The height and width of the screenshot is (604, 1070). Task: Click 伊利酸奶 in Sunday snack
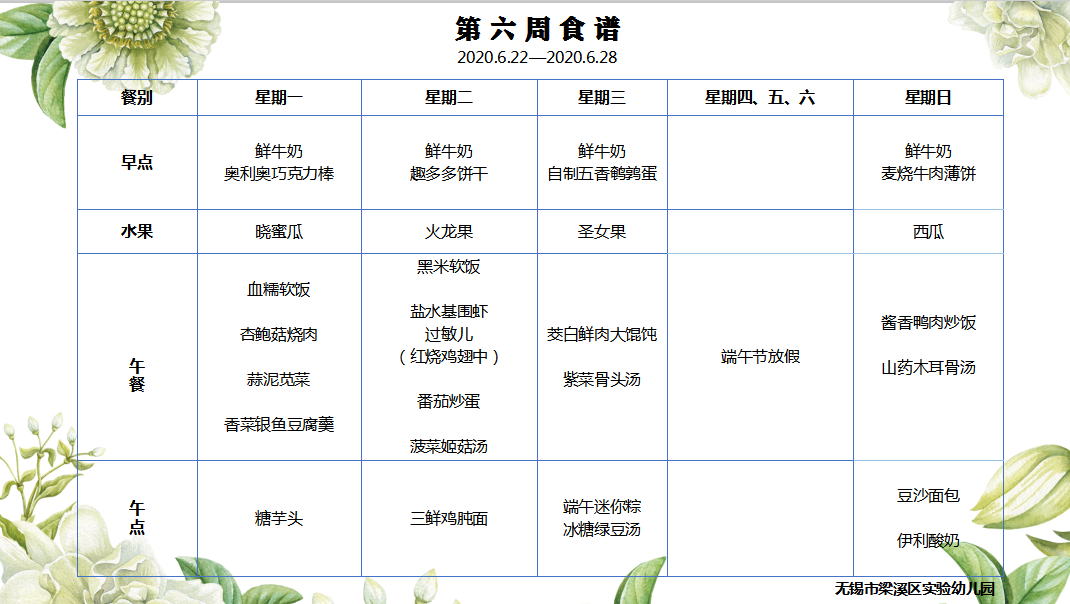pyautogui.click(x=928, y=541)
